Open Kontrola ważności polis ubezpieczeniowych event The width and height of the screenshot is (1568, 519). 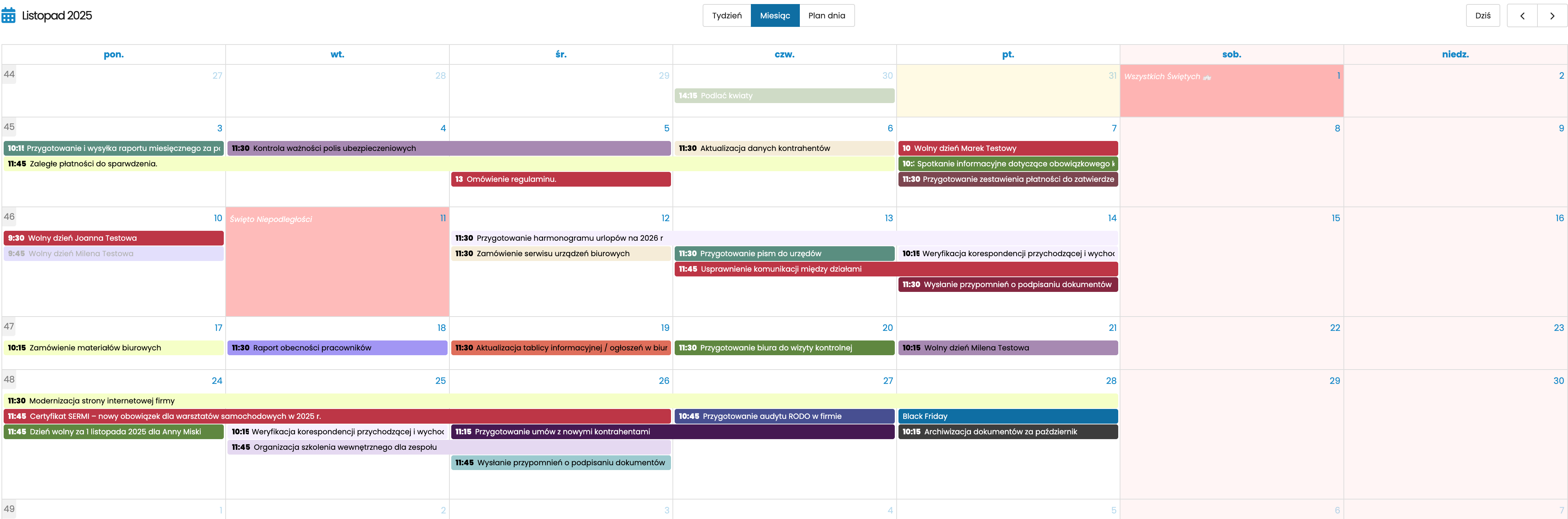click(449, 148)
